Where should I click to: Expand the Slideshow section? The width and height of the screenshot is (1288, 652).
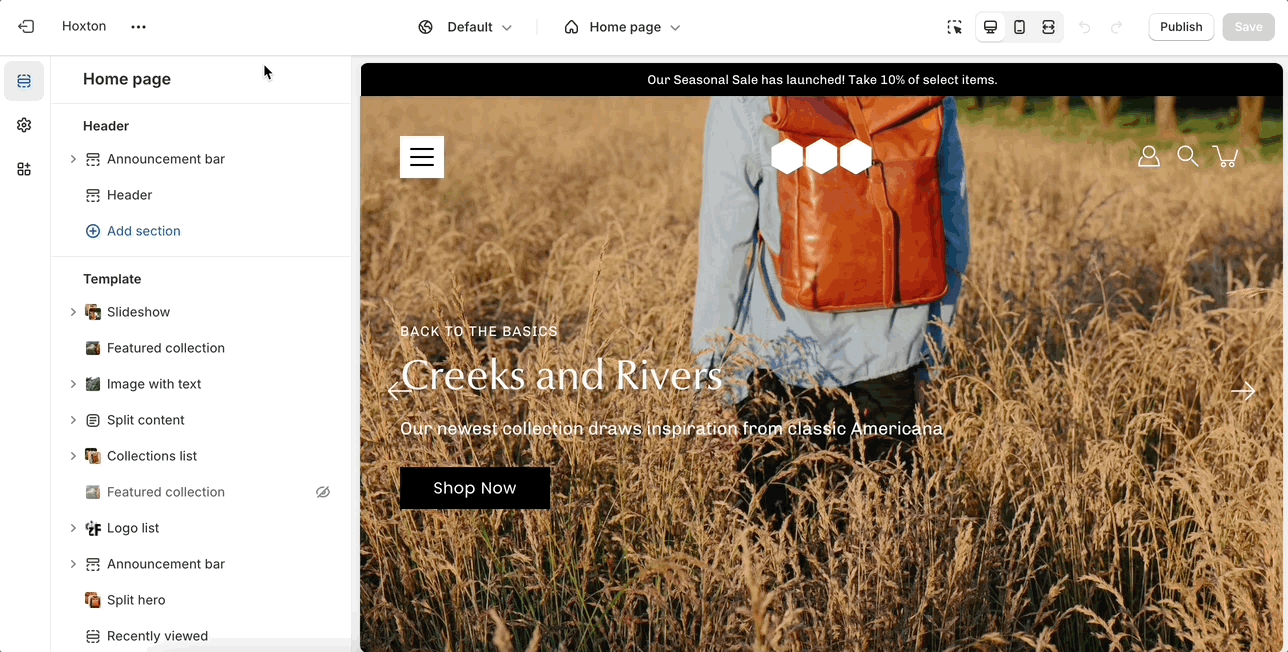tap(73, 312)
